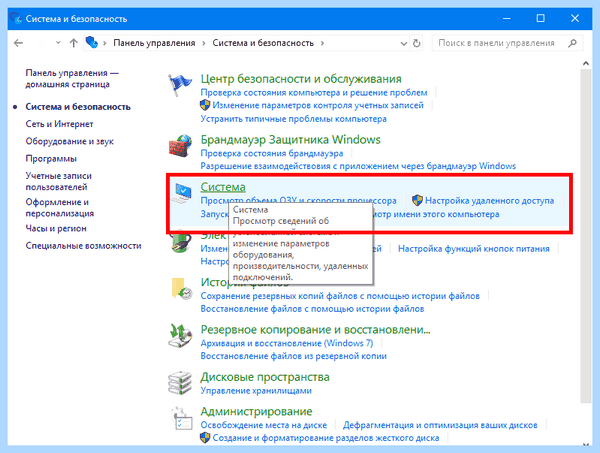The height and width of the screenshot is (453, 600).
Task: Click Освобождение места на диске
Action: (264, 425)
